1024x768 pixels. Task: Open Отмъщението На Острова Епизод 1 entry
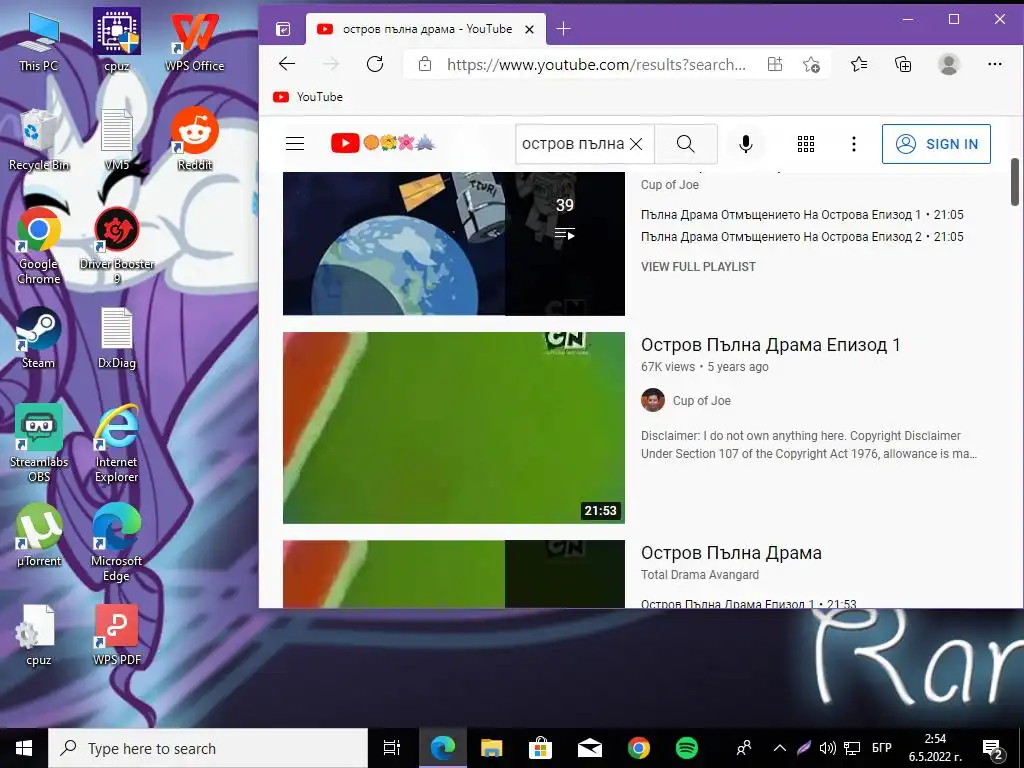tap(802, 215)
